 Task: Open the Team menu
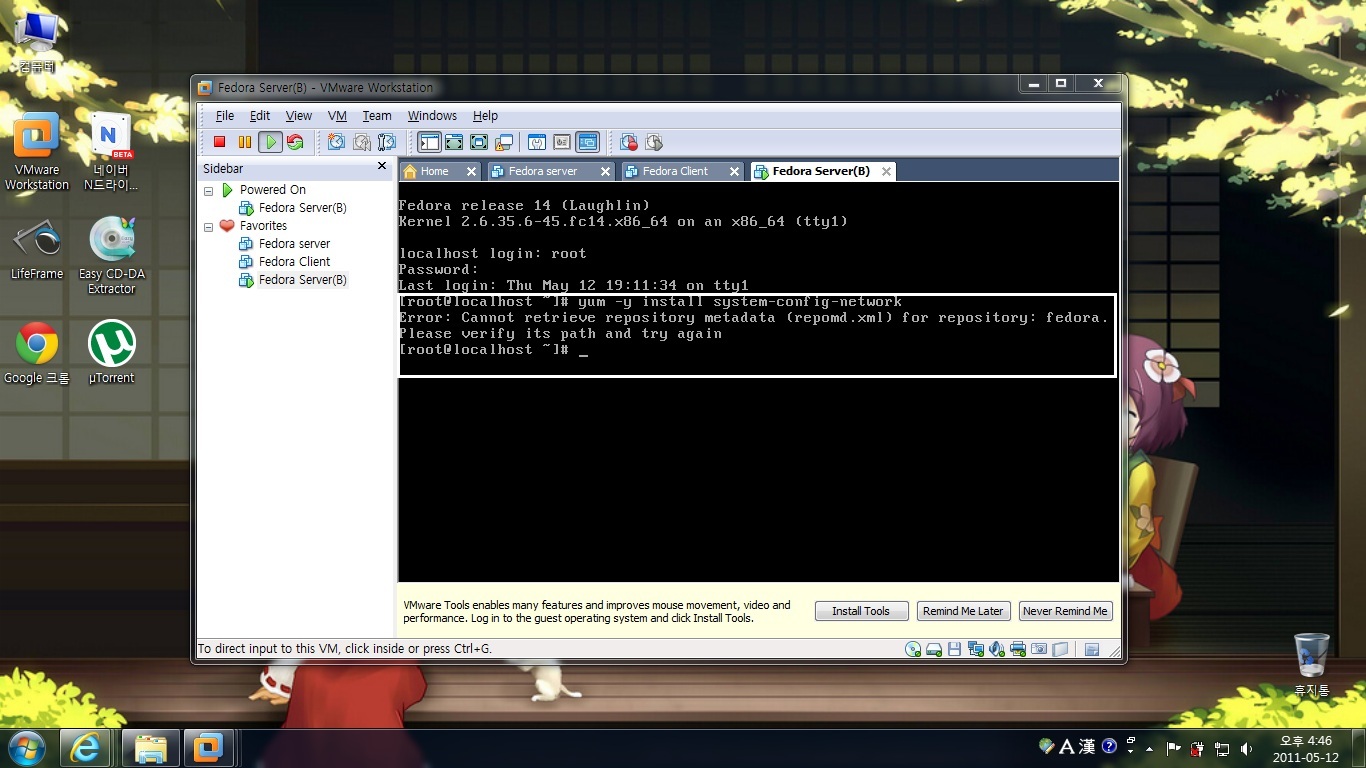[377, 116]
